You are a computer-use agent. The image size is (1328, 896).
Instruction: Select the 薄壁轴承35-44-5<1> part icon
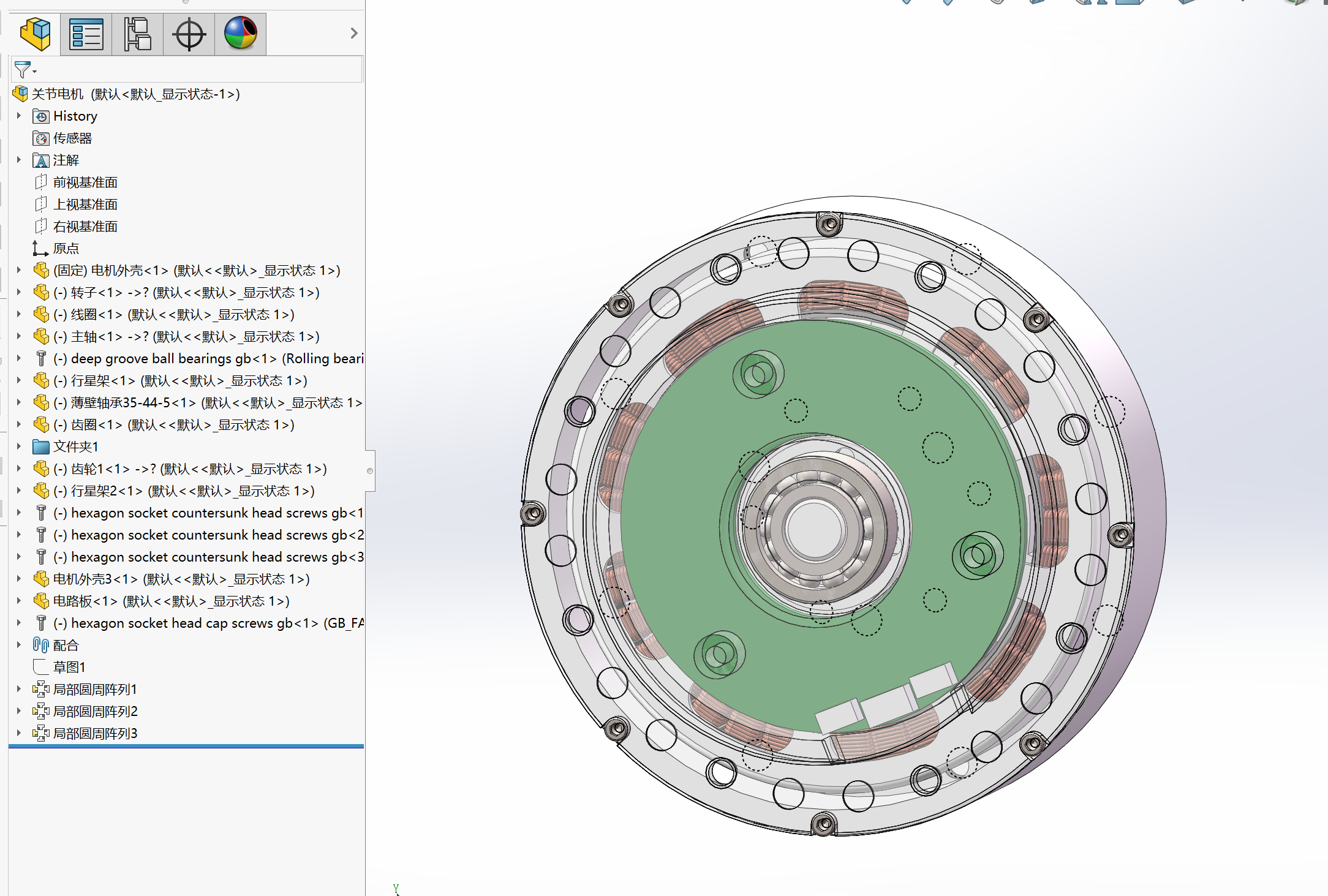point(41,402)
